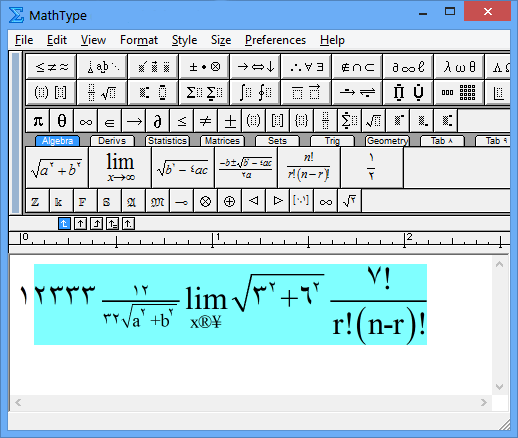518x438 pixels.
Task: Open the fence templates palette
Action: pyautogui.click(x=51, y=92)
